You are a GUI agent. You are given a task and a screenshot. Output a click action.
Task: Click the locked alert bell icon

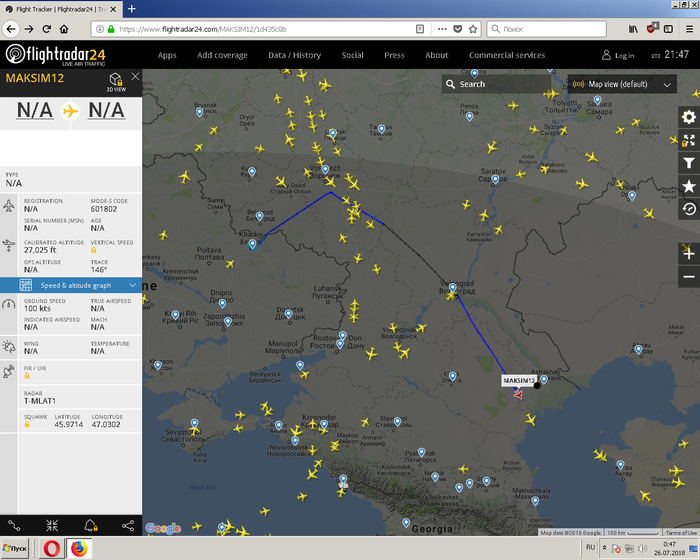91,526
